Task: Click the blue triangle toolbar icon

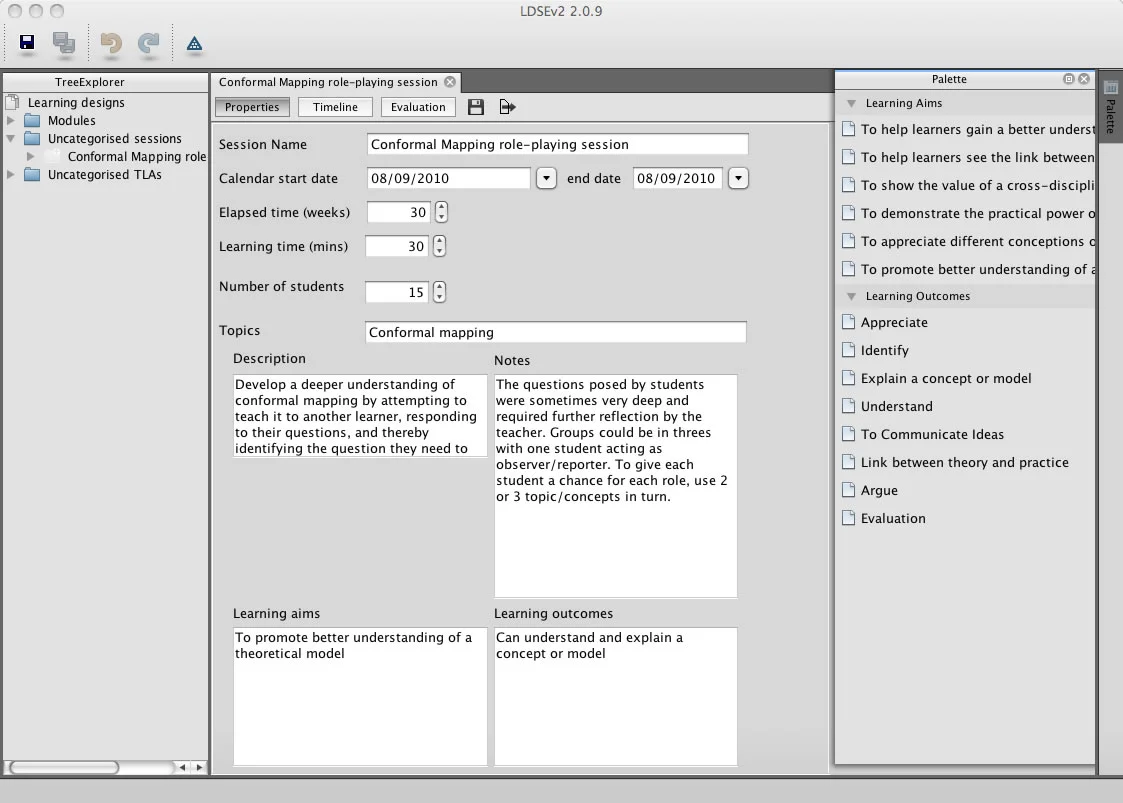Action: (194, 44)
